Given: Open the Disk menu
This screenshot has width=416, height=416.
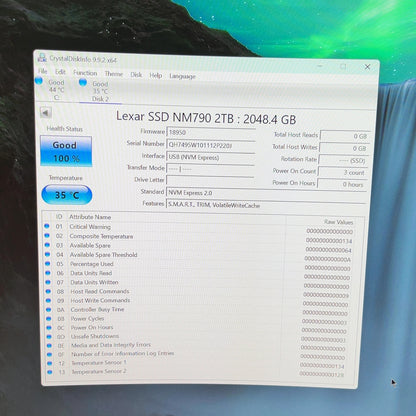Looking at the screenshot, I should 136,74.
